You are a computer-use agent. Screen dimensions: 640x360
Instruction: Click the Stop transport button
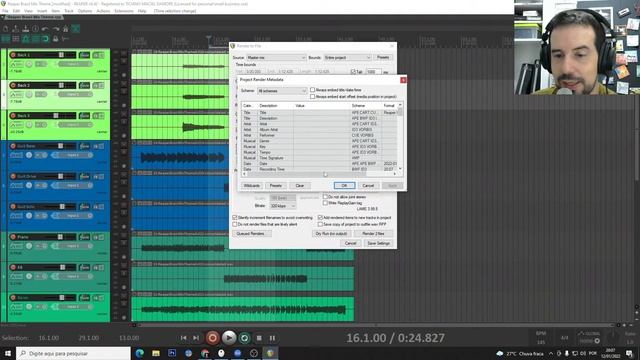[x=259, y=338]
